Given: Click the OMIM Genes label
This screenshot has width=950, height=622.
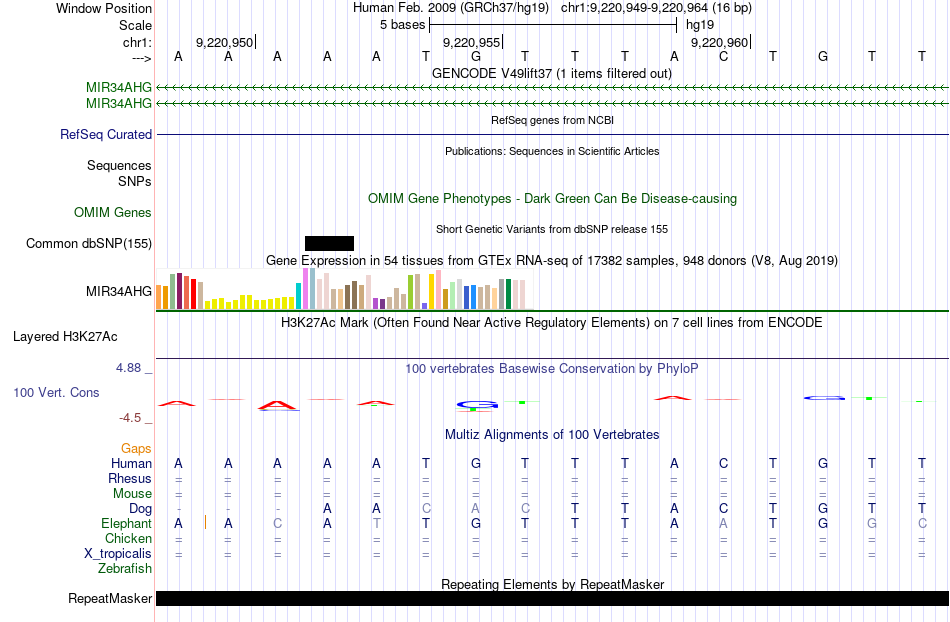Looking at the screenshot, I should (x=113, y=213).
